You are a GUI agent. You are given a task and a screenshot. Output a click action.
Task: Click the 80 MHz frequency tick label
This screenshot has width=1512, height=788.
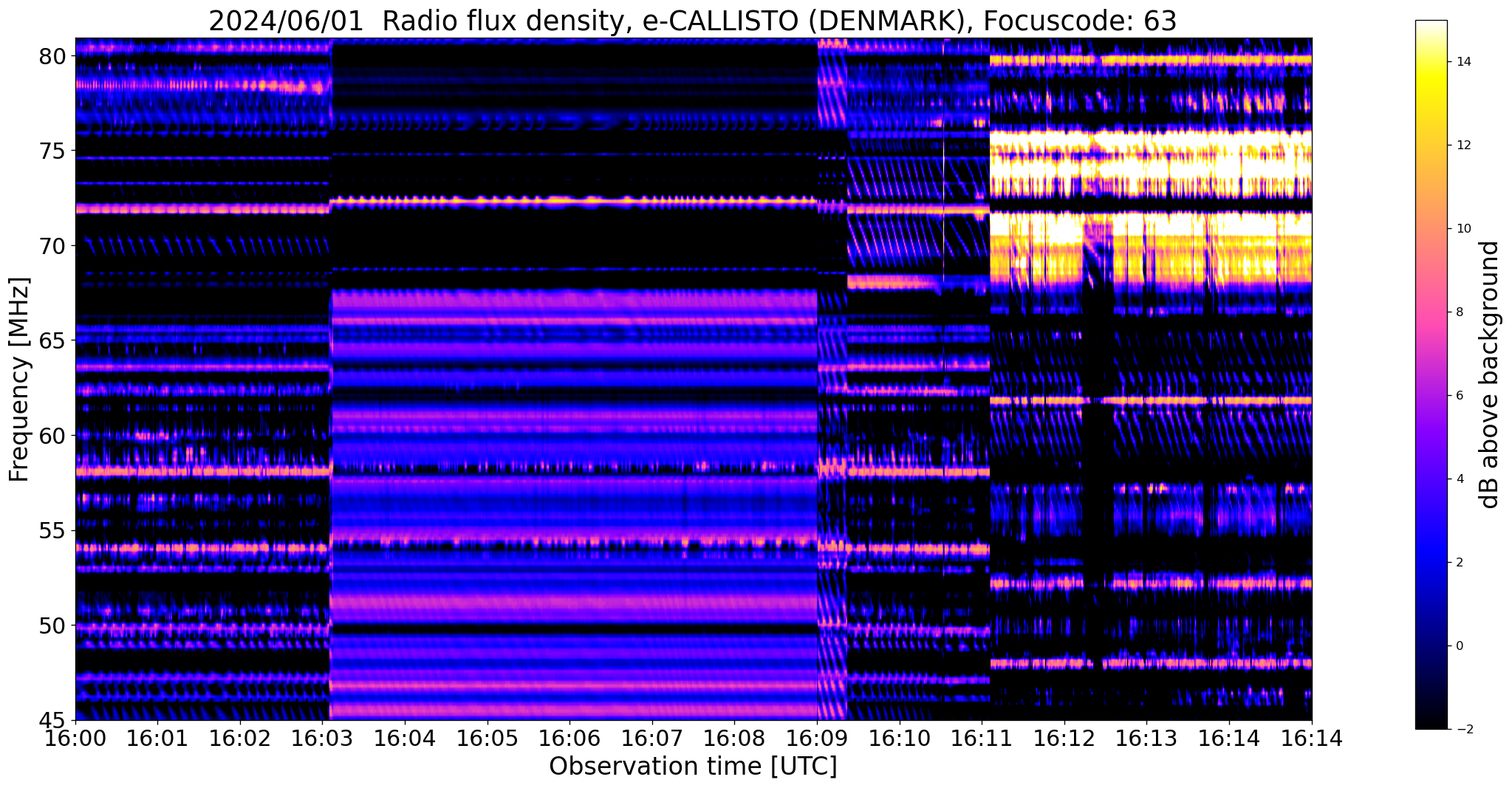(x=52, y=56)
